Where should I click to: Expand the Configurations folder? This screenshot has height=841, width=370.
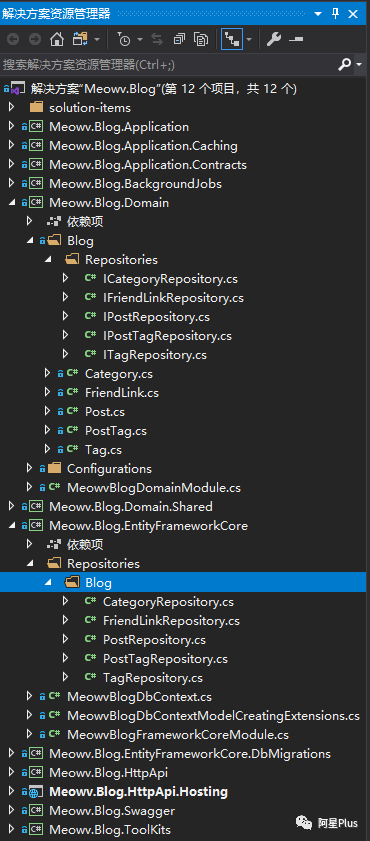[29, 468]
